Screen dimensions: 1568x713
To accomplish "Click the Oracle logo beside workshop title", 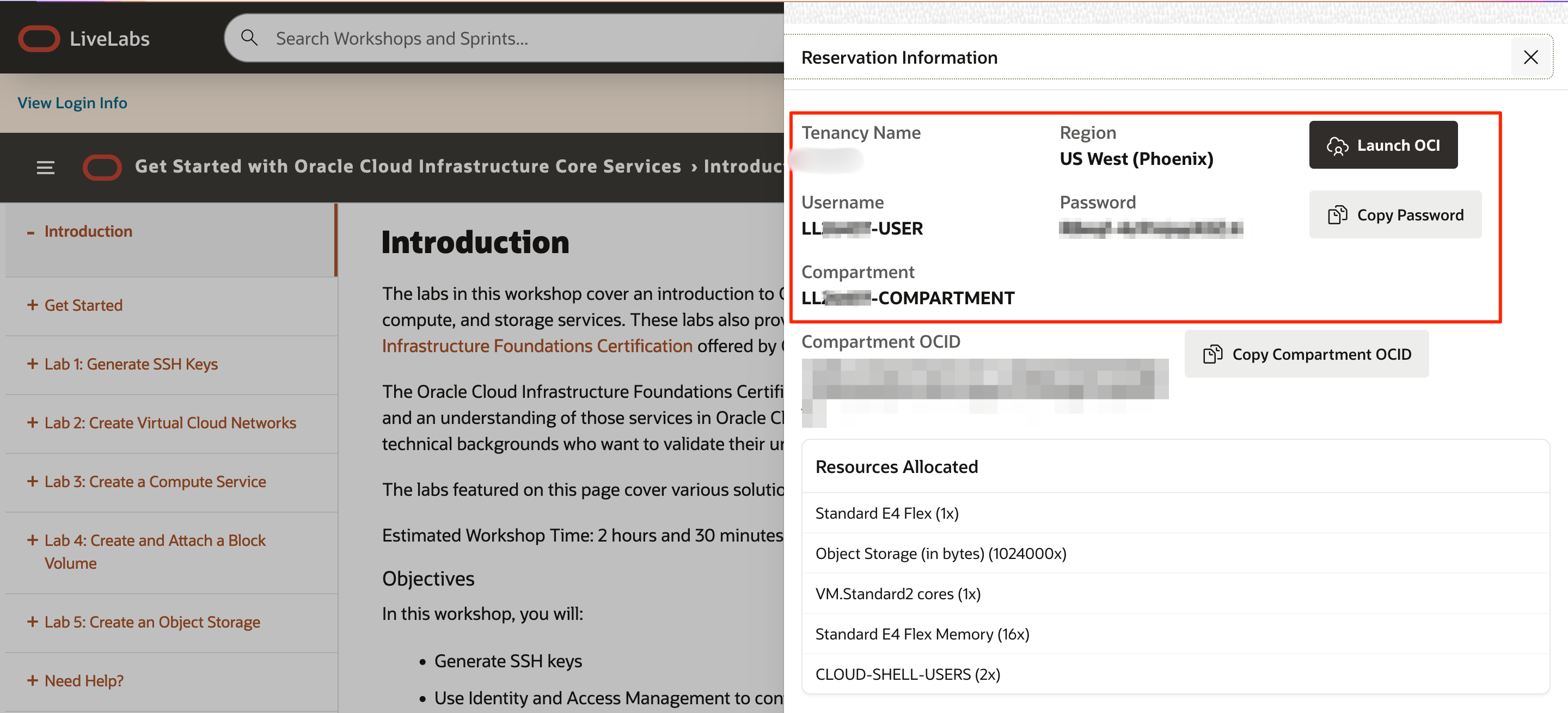I will [x=102, y=167].
